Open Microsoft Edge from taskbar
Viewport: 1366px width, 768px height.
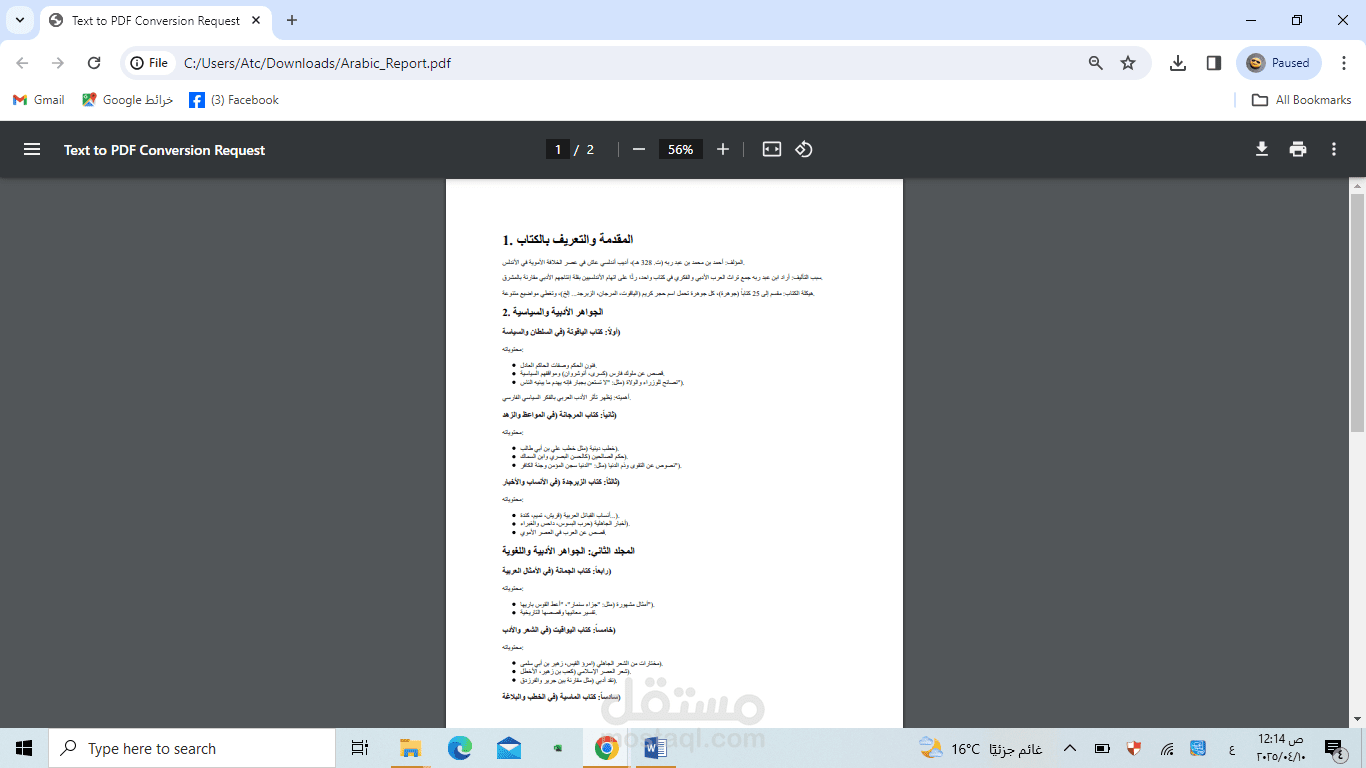point(459,748)
